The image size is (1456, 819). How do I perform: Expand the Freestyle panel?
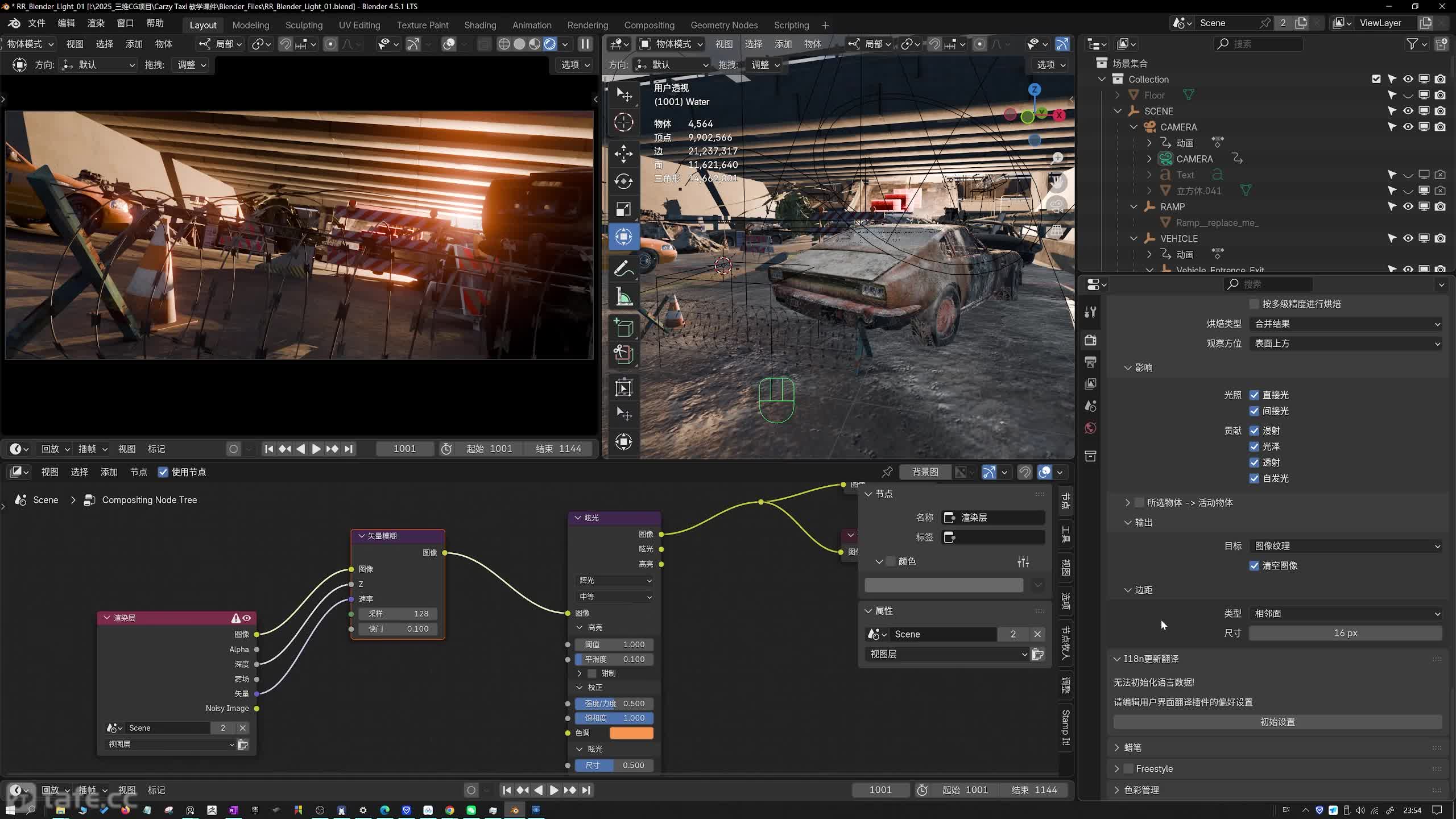tap(1117, 768)
